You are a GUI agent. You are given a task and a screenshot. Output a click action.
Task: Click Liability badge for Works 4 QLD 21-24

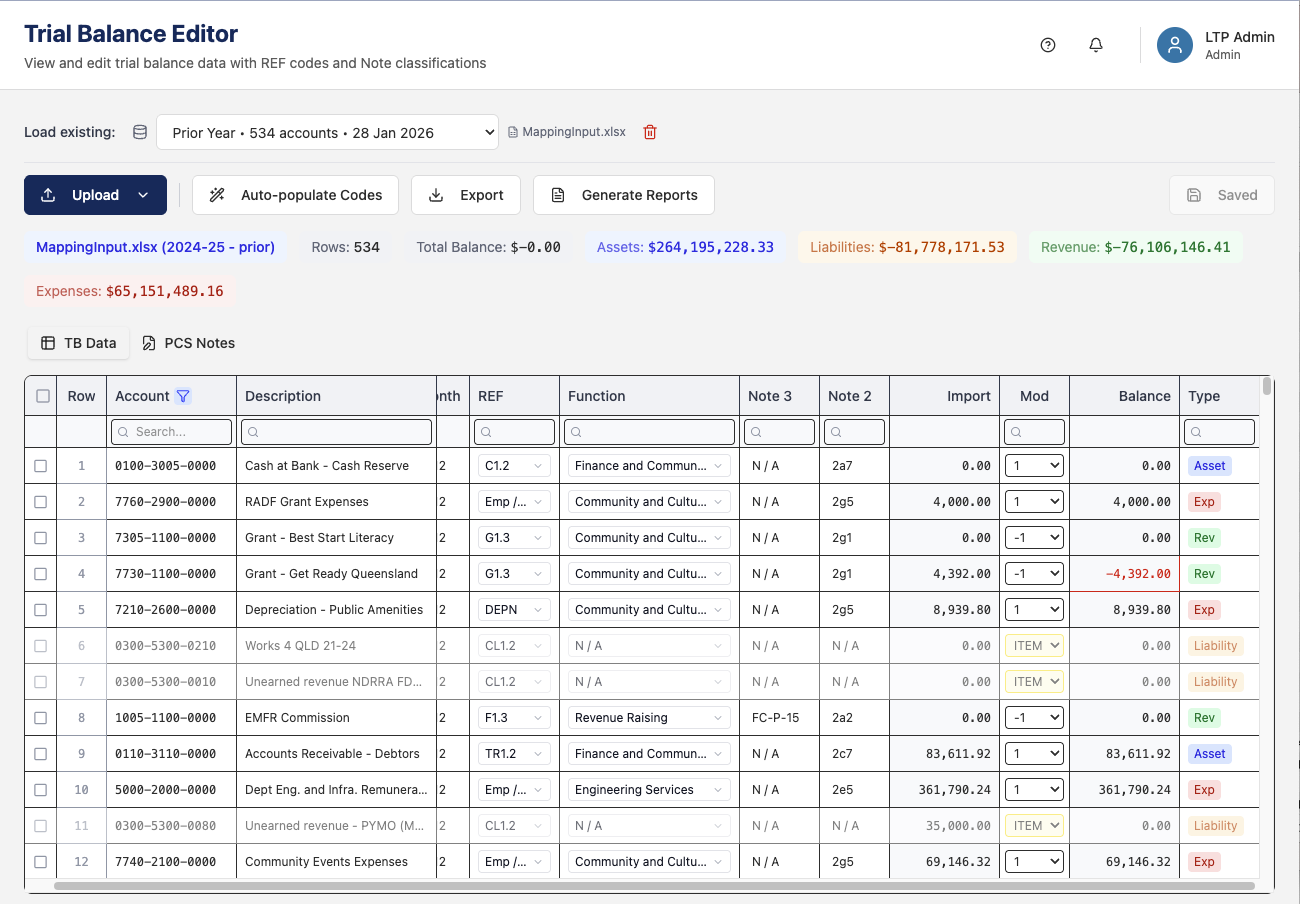[x=1215, y=646]
